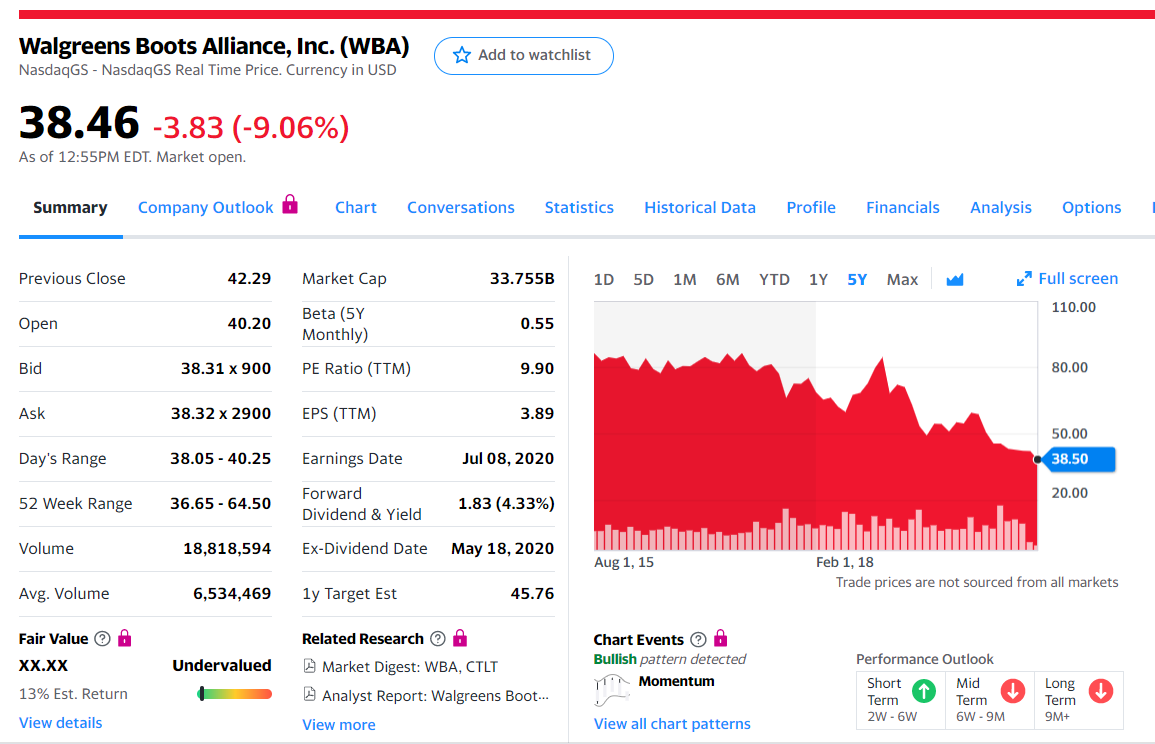Viewport: 1155px width, 744px height.
Task: Set chart range to 6M
Action: [x=728, y=279]
